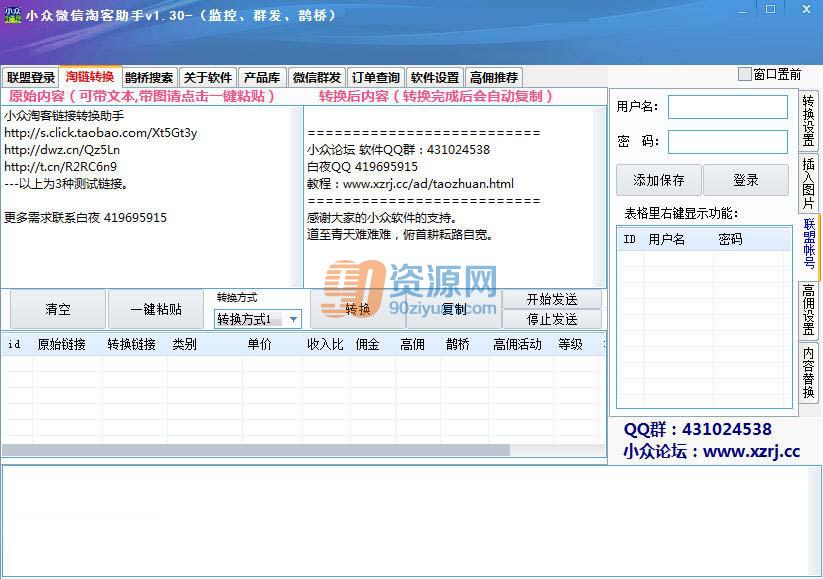823x579 pixels.
Task: Click the 登录 button
Action: [746, 180]
